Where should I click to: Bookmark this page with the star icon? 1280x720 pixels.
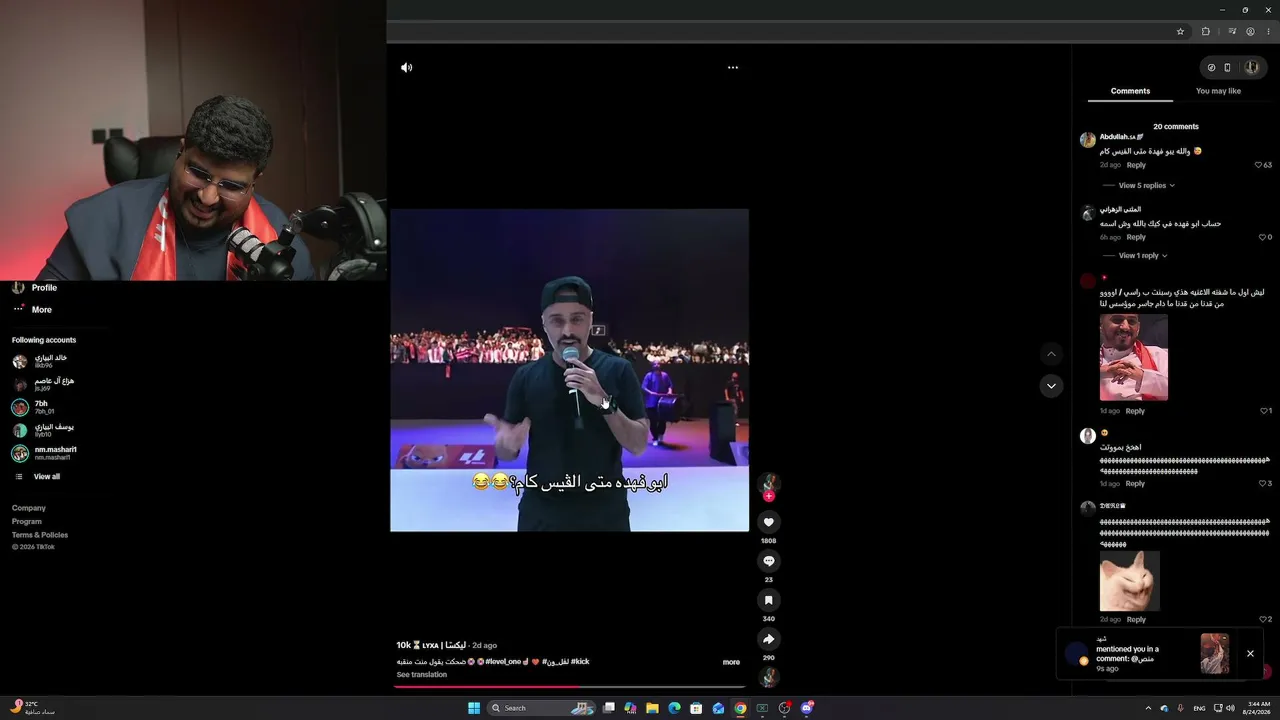coord(1180,31)
